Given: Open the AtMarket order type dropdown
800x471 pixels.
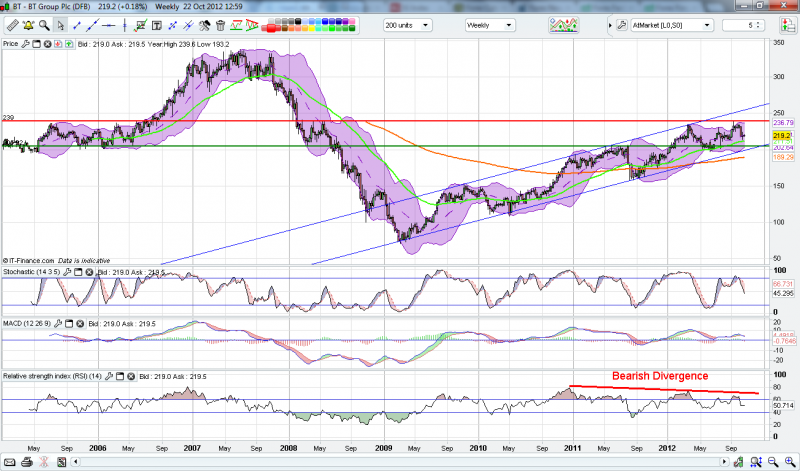Looking at the screenshot, I should click(665, 25).
